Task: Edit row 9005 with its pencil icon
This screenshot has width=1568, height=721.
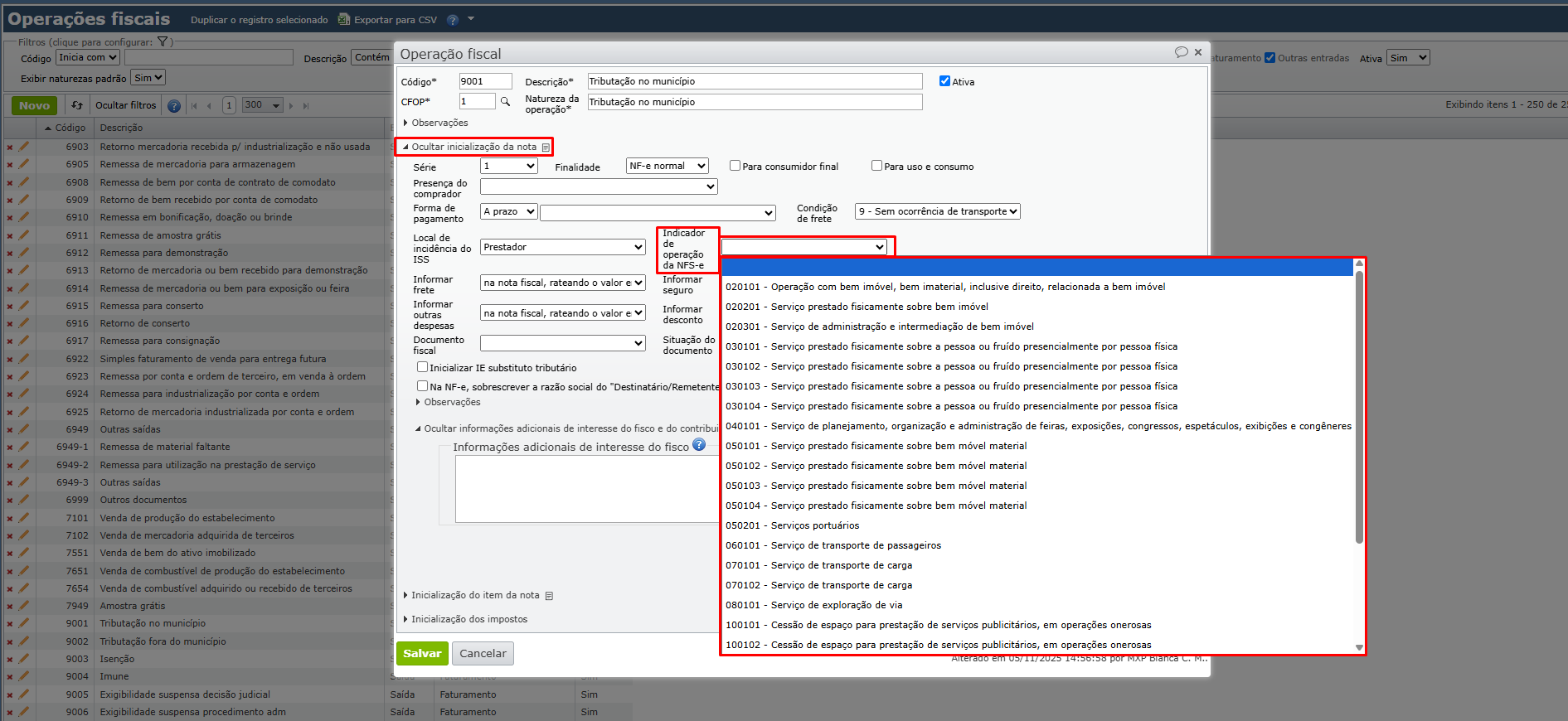Action: pyautogui.click(x=24, y=694)
